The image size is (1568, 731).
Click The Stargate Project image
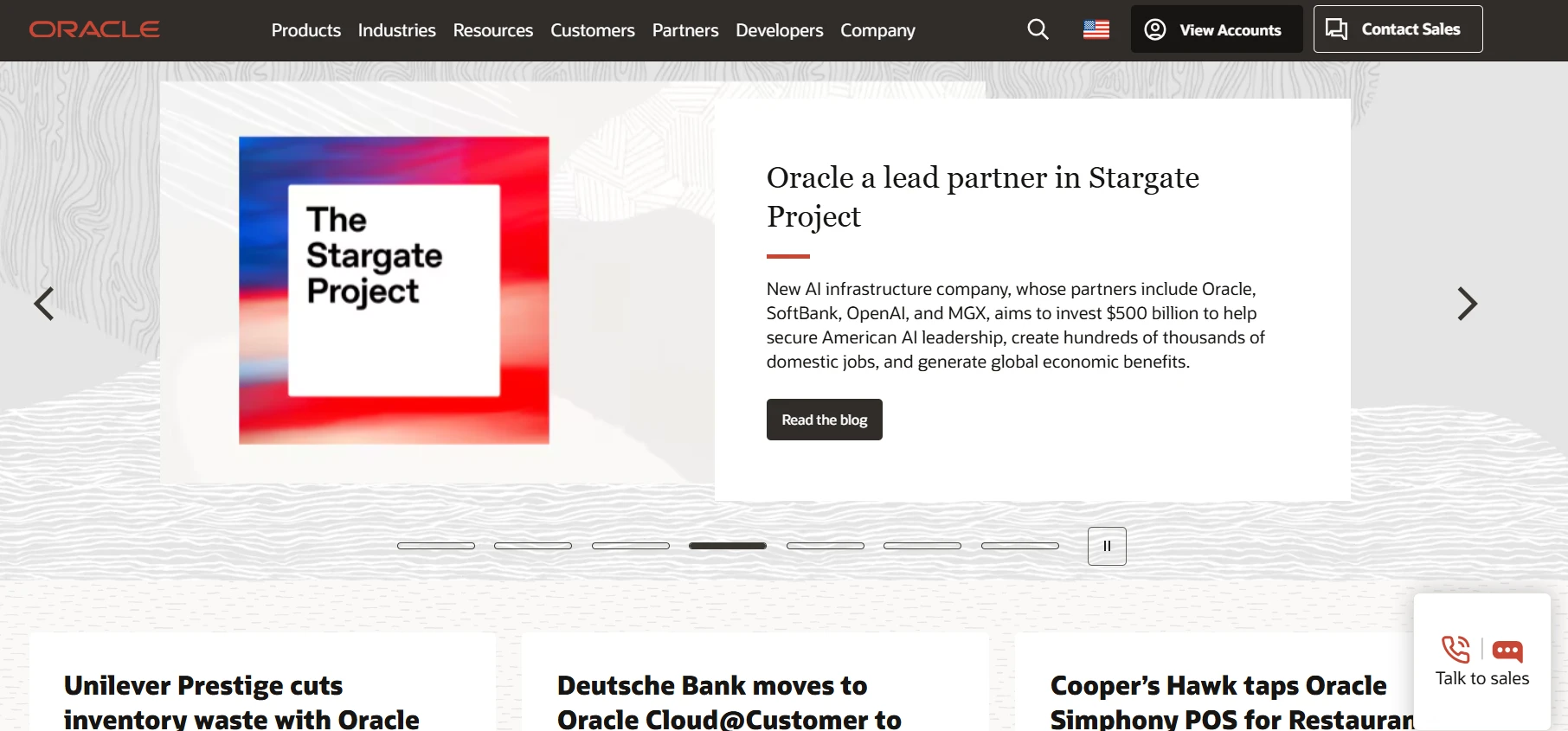(394, 291)
